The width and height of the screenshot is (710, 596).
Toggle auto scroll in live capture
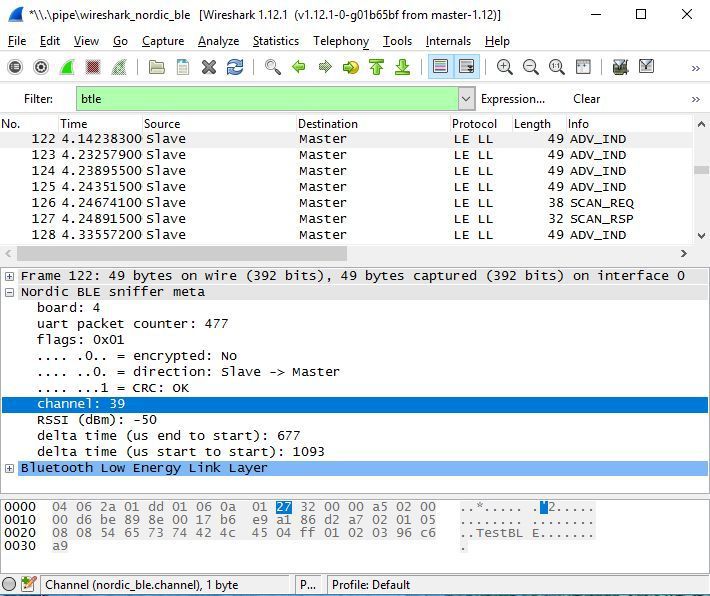coord(466,67)
